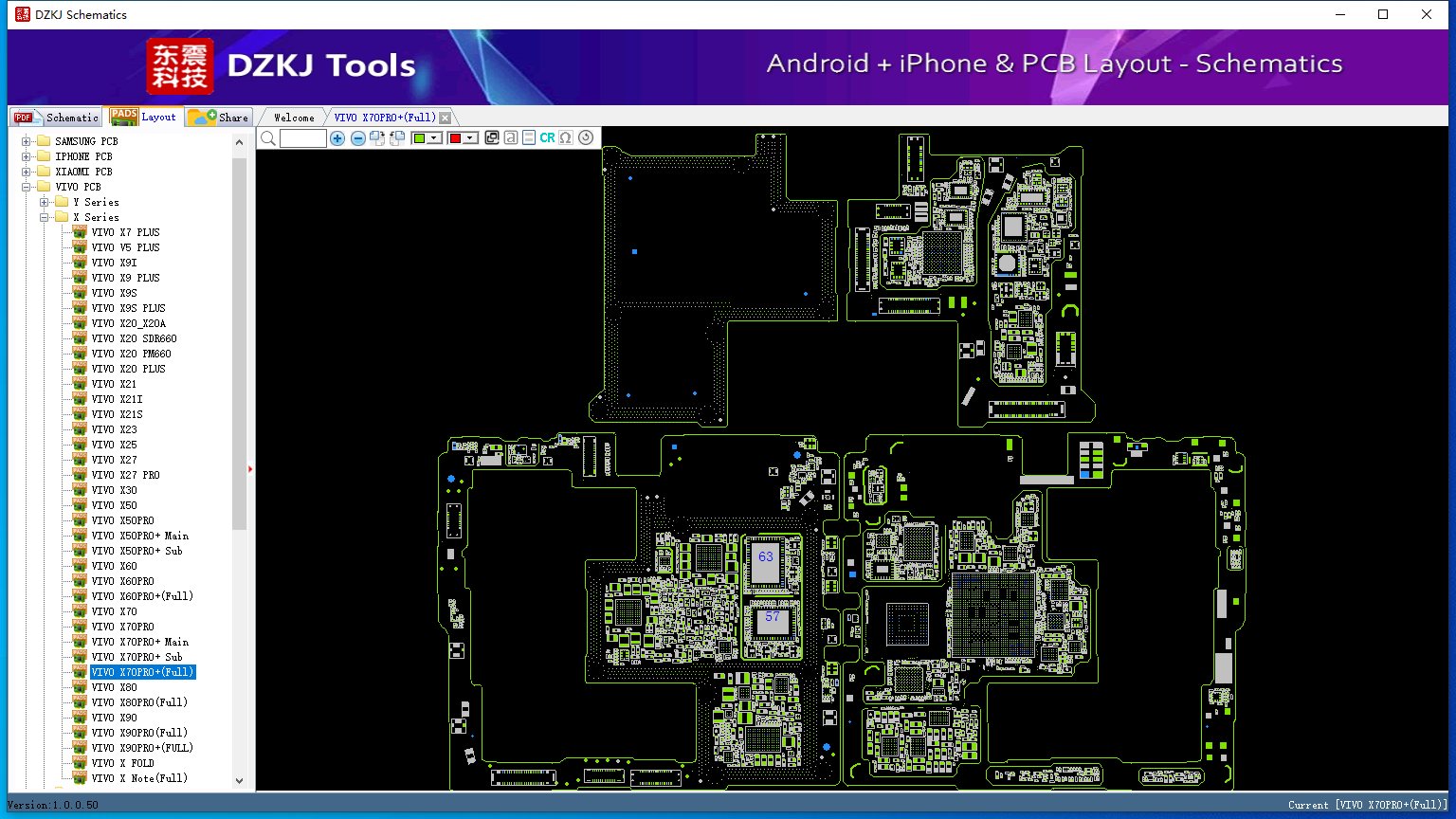Click the red color swatch

[455, 138]
